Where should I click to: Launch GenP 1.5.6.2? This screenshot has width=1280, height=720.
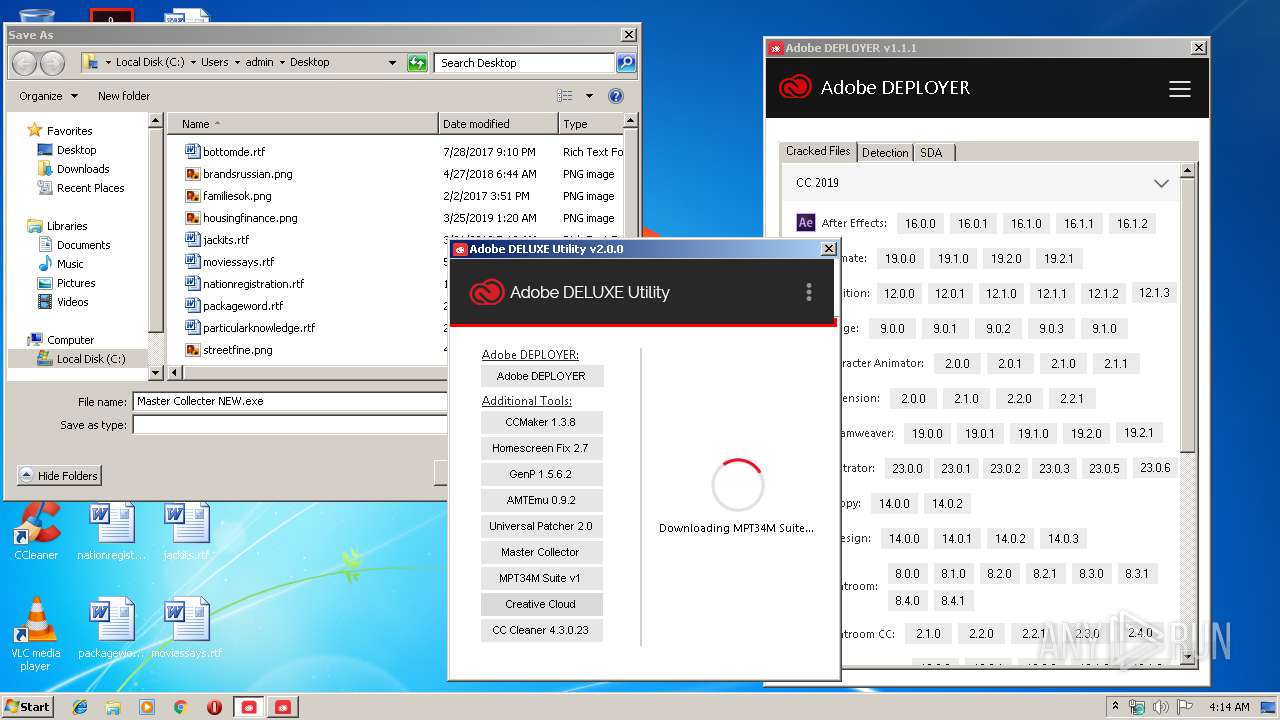541,474
